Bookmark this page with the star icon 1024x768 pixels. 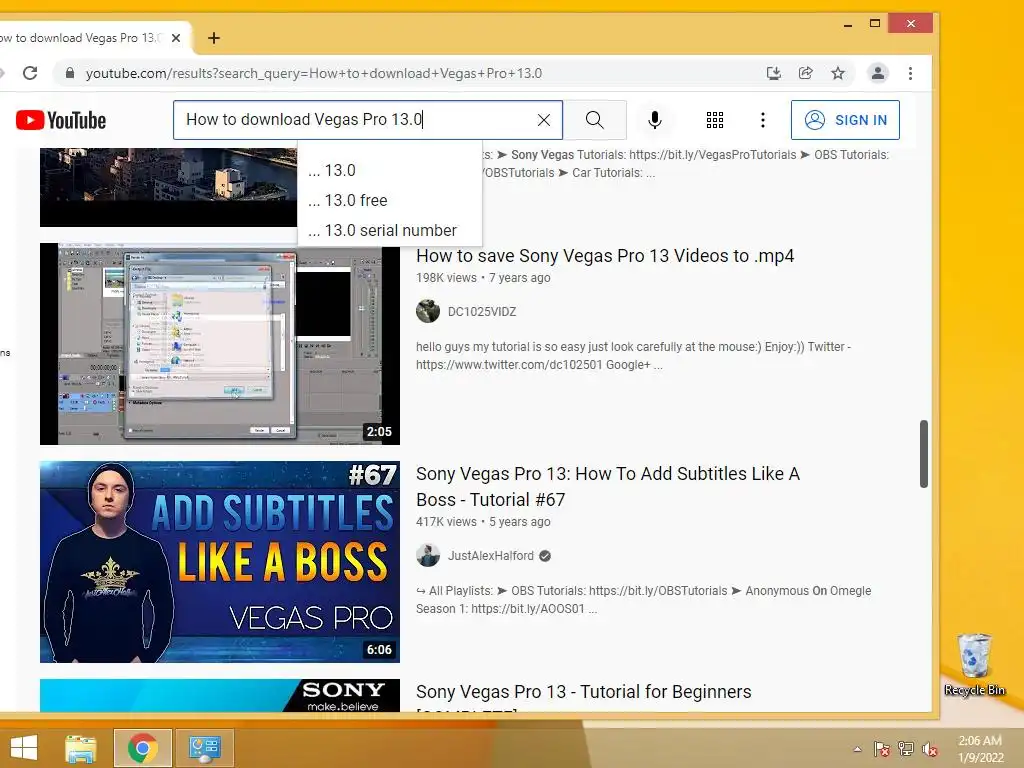pyautogui.click(x=838, y=73)
